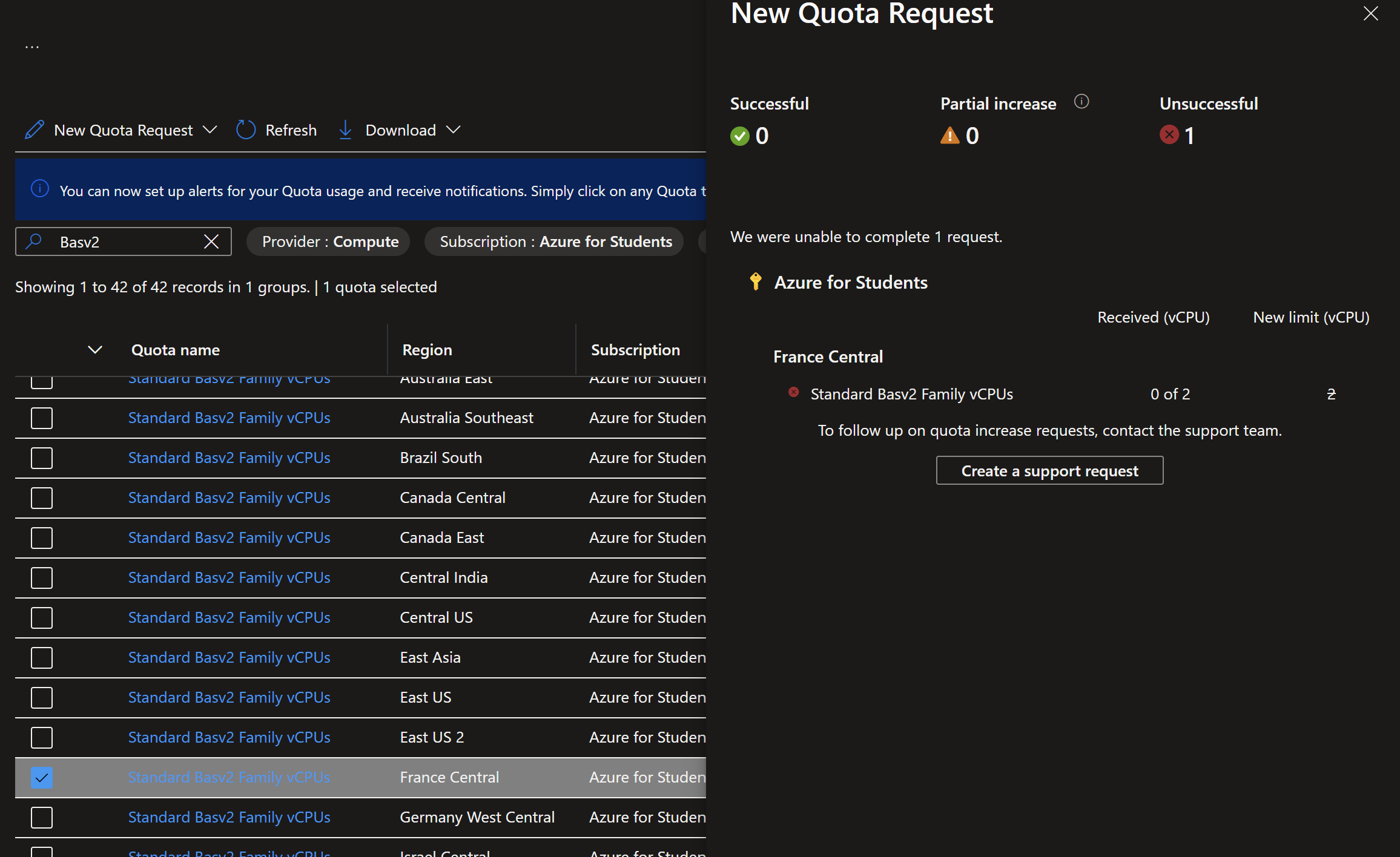
Task: Open Standard Basv2 Family vCPUs link for Brazil South
Action: point(229,458)
